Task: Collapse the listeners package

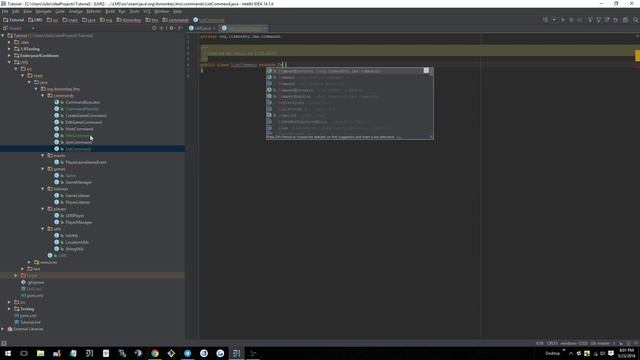Action: [x=43, y=189]
